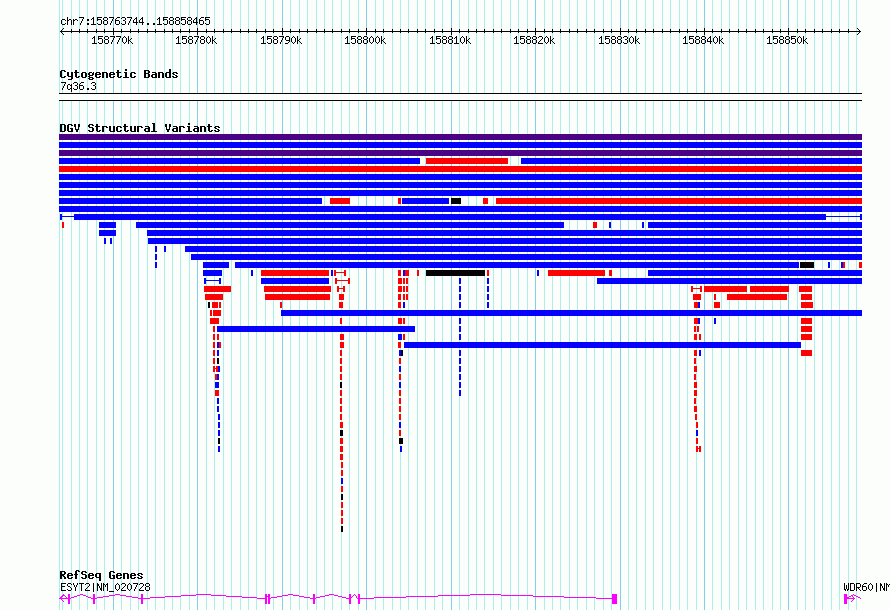Click the 158770k ruler tick label
The image size is (890, 610).
point(112,40)
